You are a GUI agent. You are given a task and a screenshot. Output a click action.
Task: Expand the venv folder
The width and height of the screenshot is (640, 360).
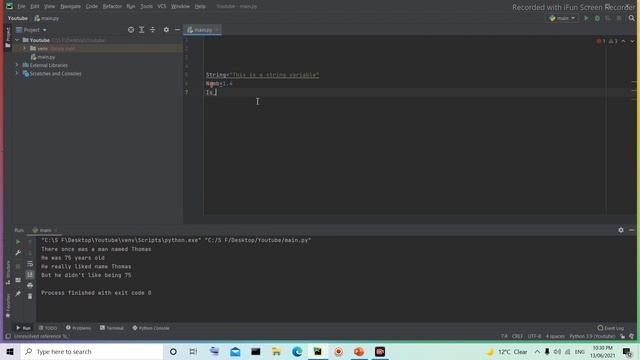coord(24,49)
